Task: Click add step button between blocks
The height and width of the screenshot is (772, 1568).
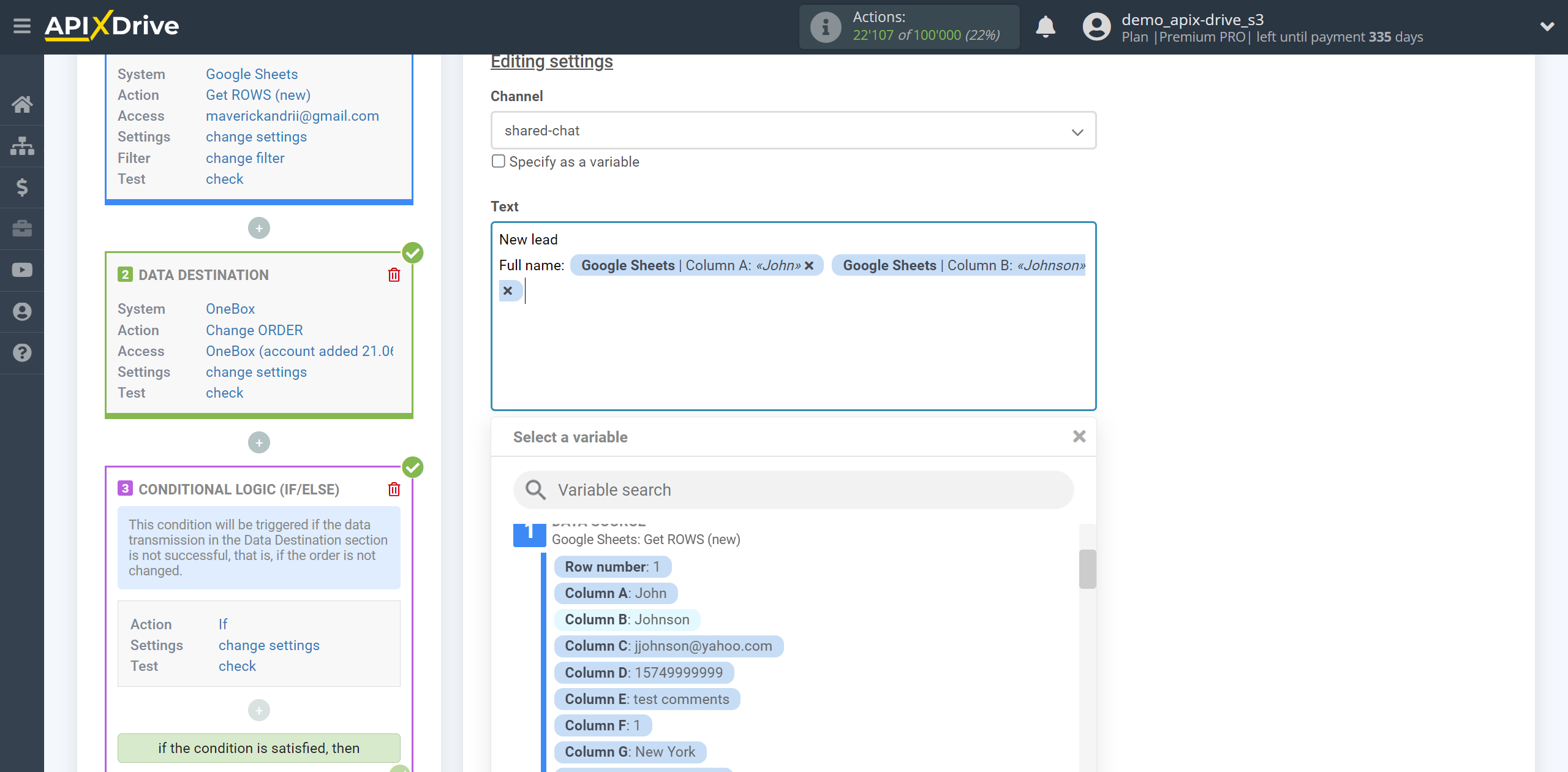Action: click(x=258, y=442)
